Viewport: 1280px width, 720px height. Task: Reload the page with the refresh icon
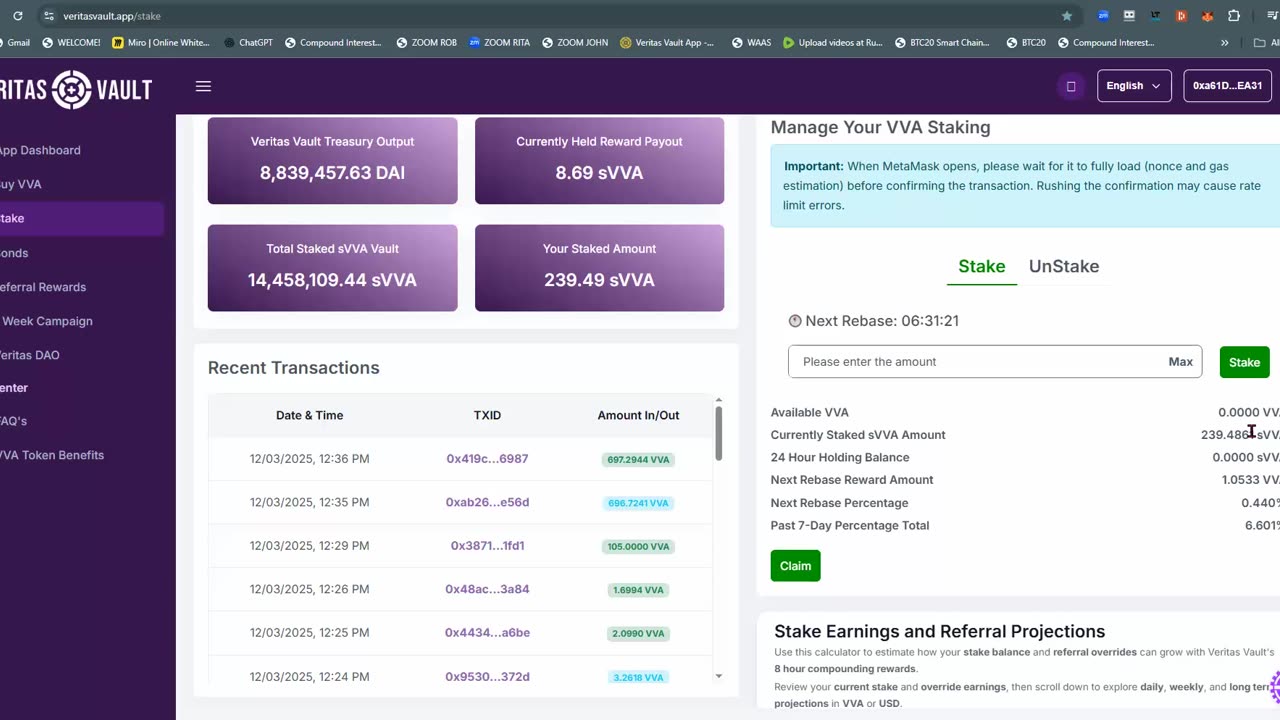(x=17, y=16)
